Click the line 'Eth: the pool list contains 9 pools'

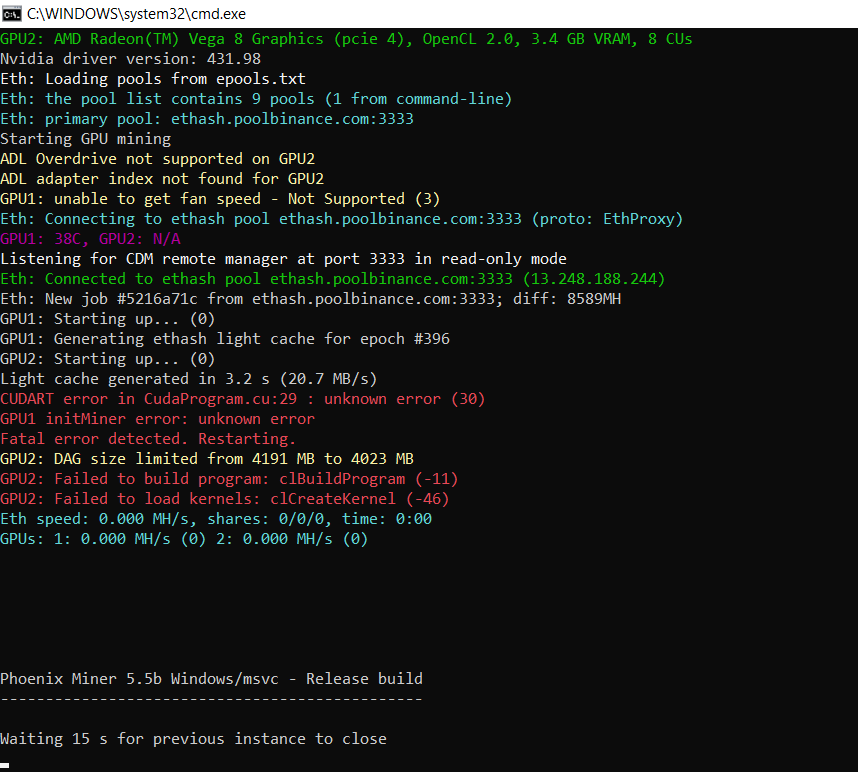tap(256, 99)
